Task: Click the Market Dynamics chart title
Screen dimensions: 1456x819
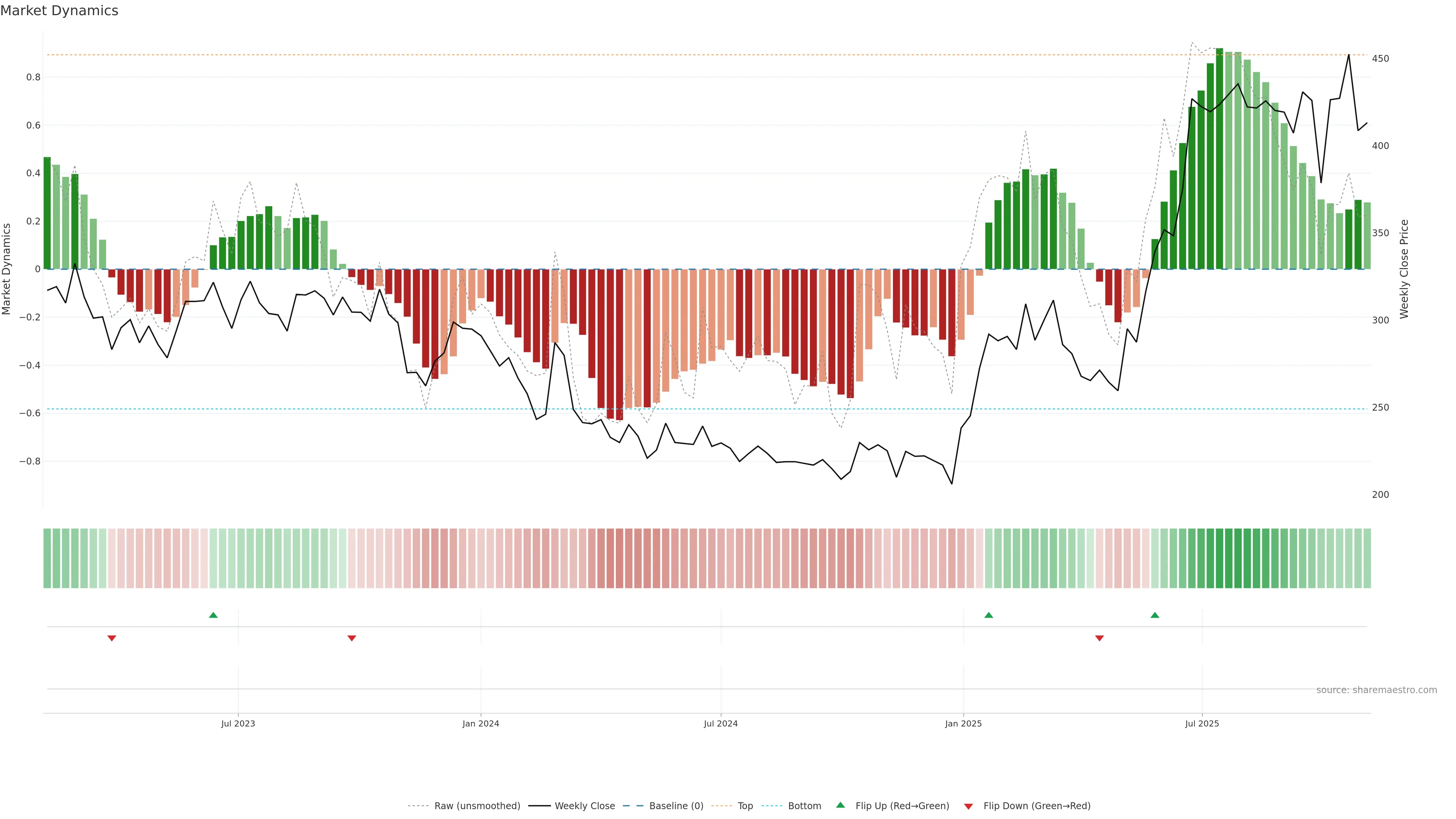Action: click(x=60, y=11)
